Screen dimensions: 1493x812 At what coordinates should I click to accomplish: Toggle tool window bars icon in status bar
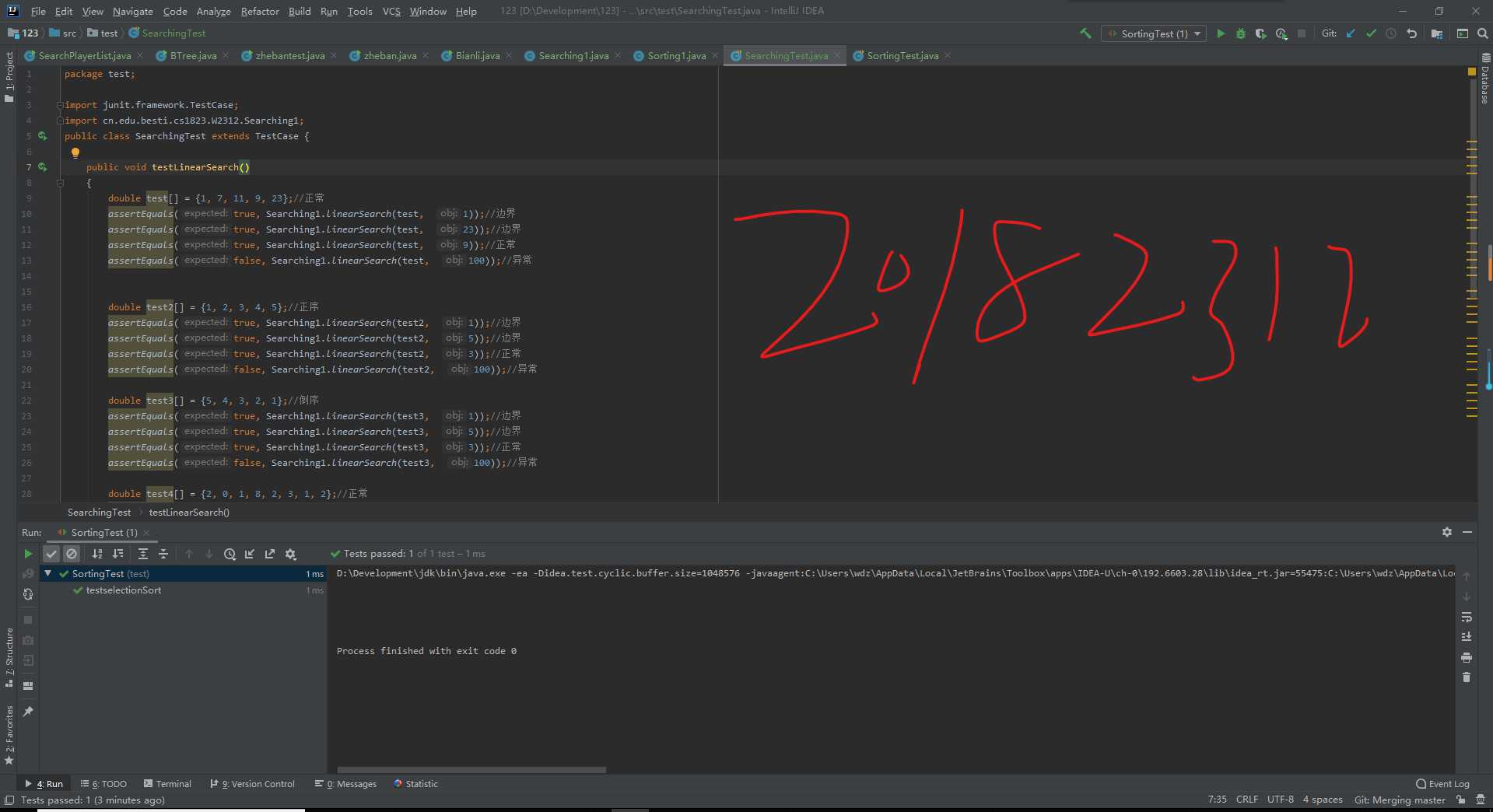(9, 800)
